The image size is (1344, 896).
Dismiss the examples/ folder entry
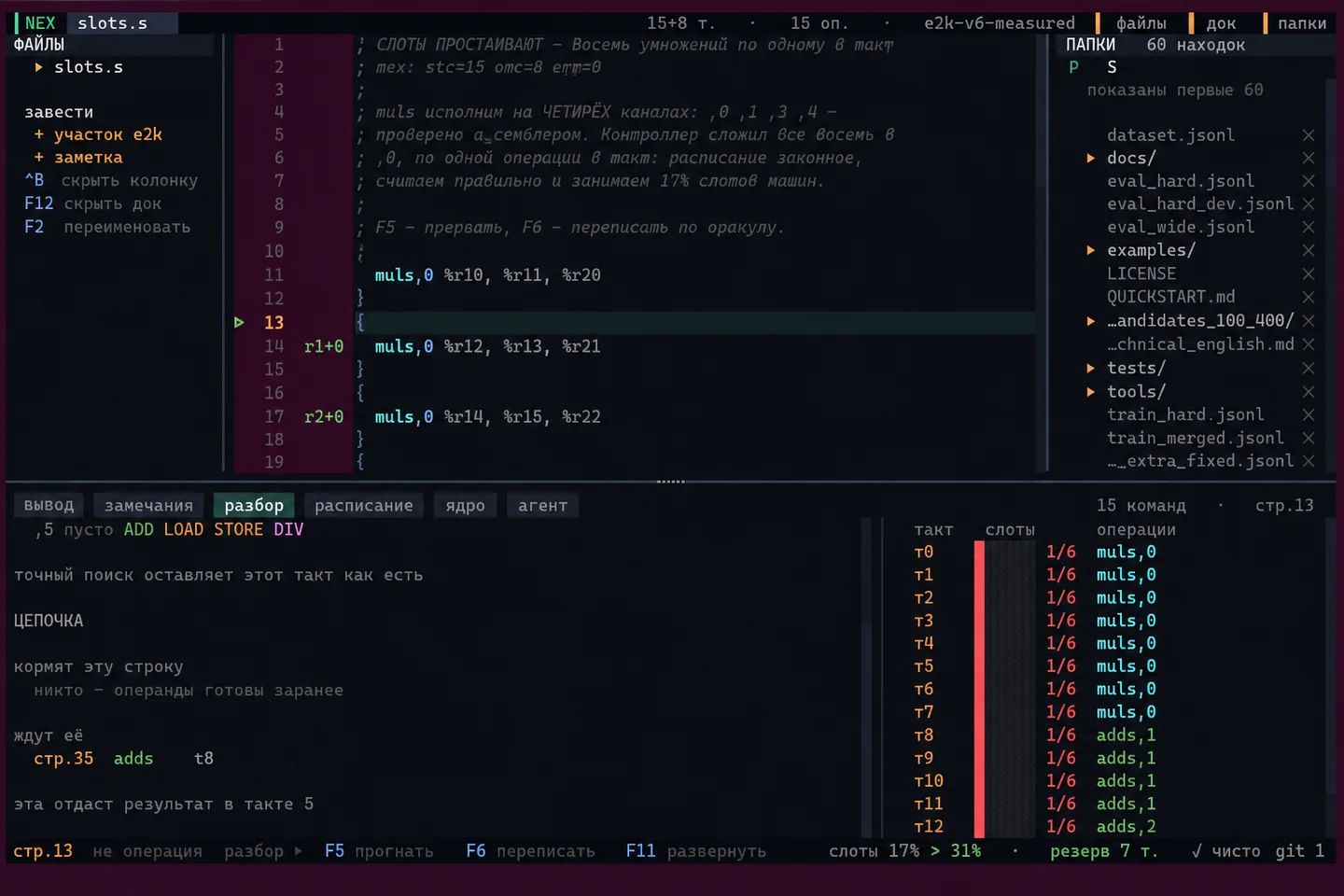tap(1309, 250)
